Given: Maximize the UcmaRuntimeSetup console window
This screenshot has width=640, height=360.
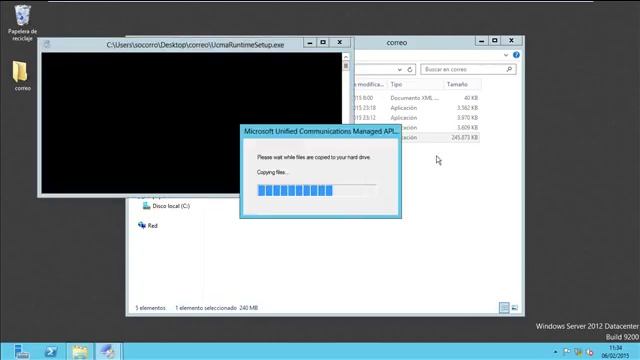Looking at the screenshot, I should pyautogui.click(x=323, y=42).
